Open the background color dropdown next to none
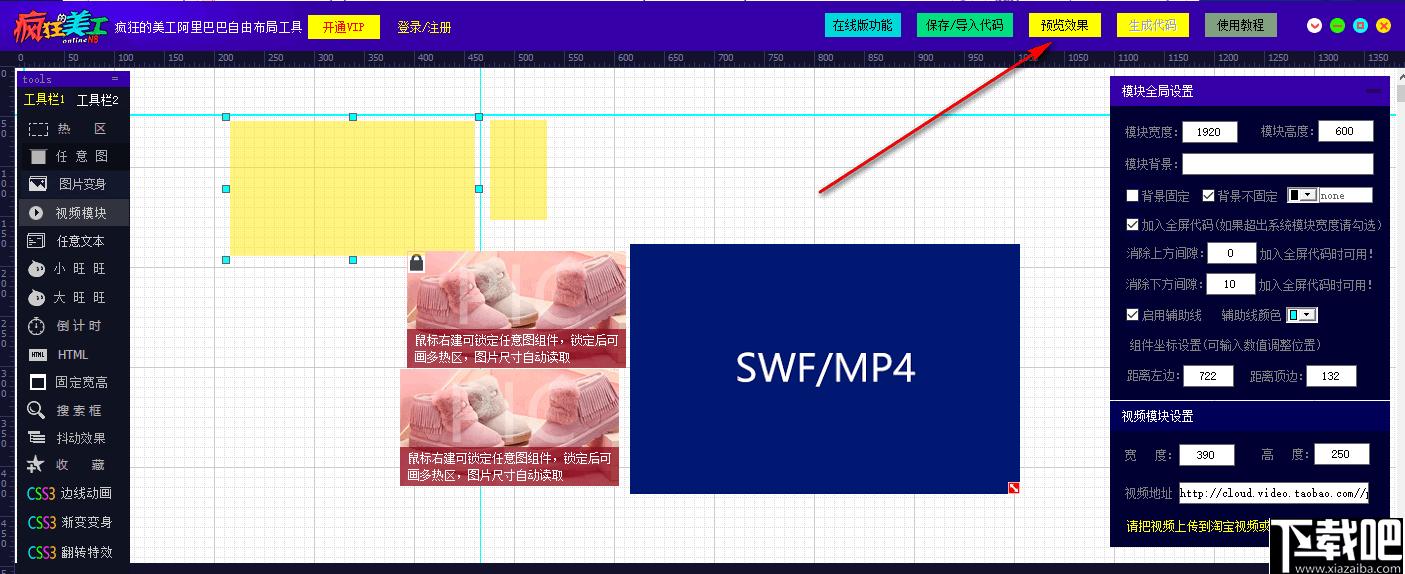Screen dimensions: 1405x574 [1303, 196]
